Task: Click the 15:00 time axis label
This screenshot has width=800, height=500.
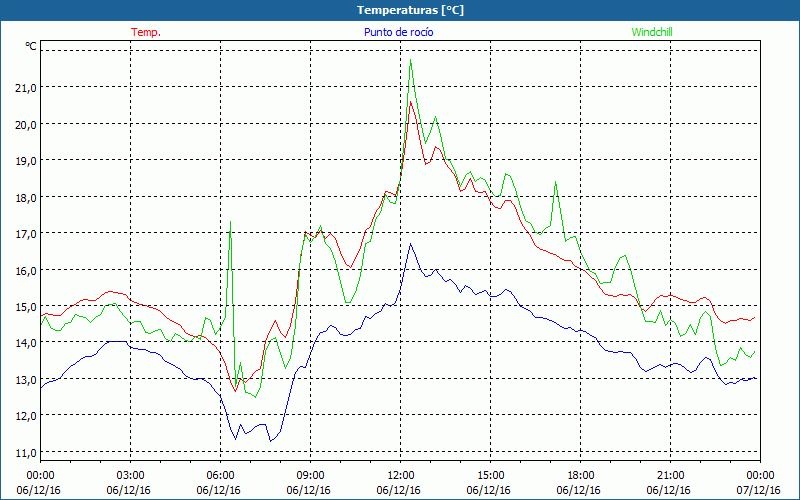Action: [x=490, y=476]
